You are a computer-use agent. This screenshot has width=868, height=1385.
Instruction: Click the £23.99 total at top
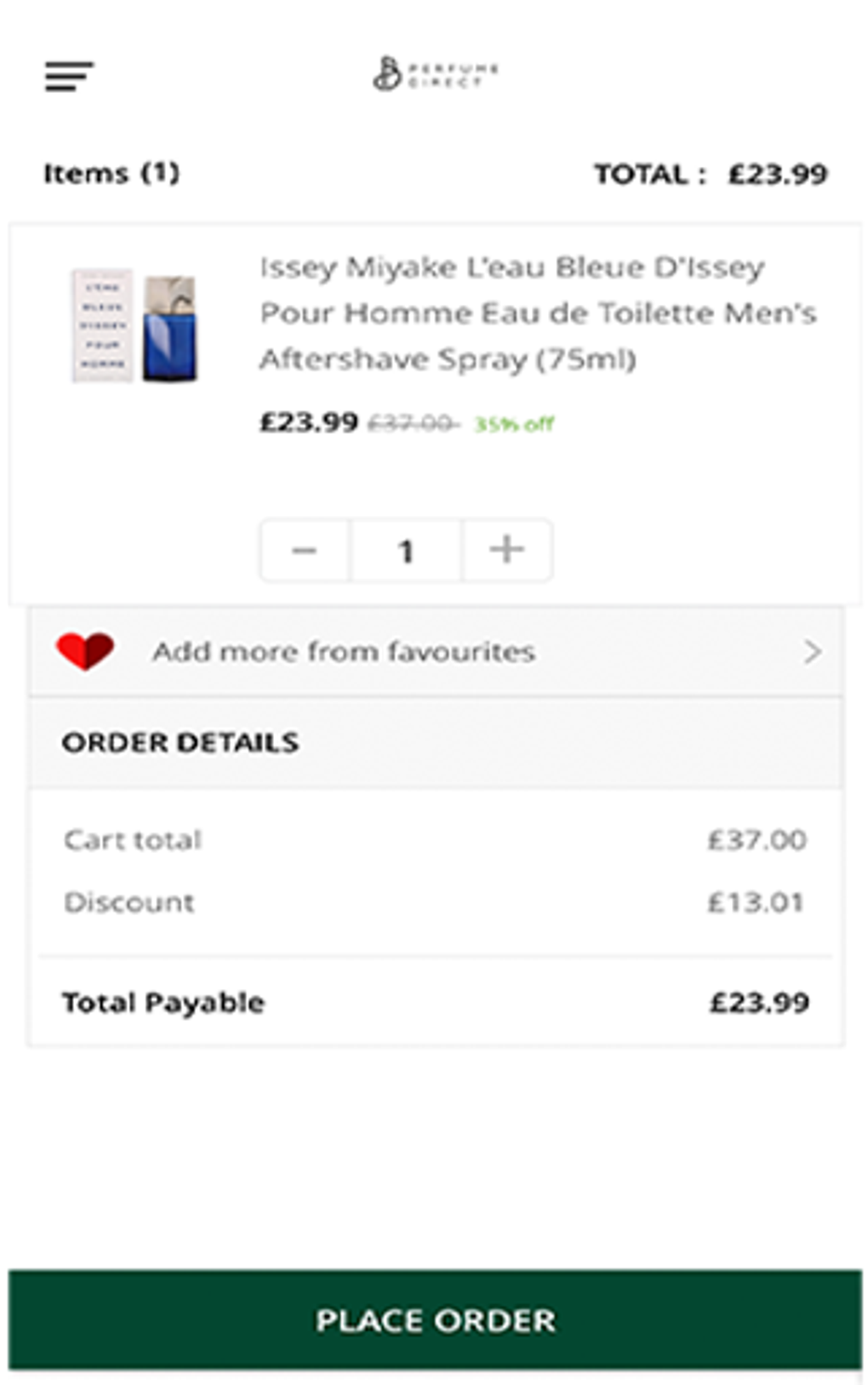(x=777, y=175)
